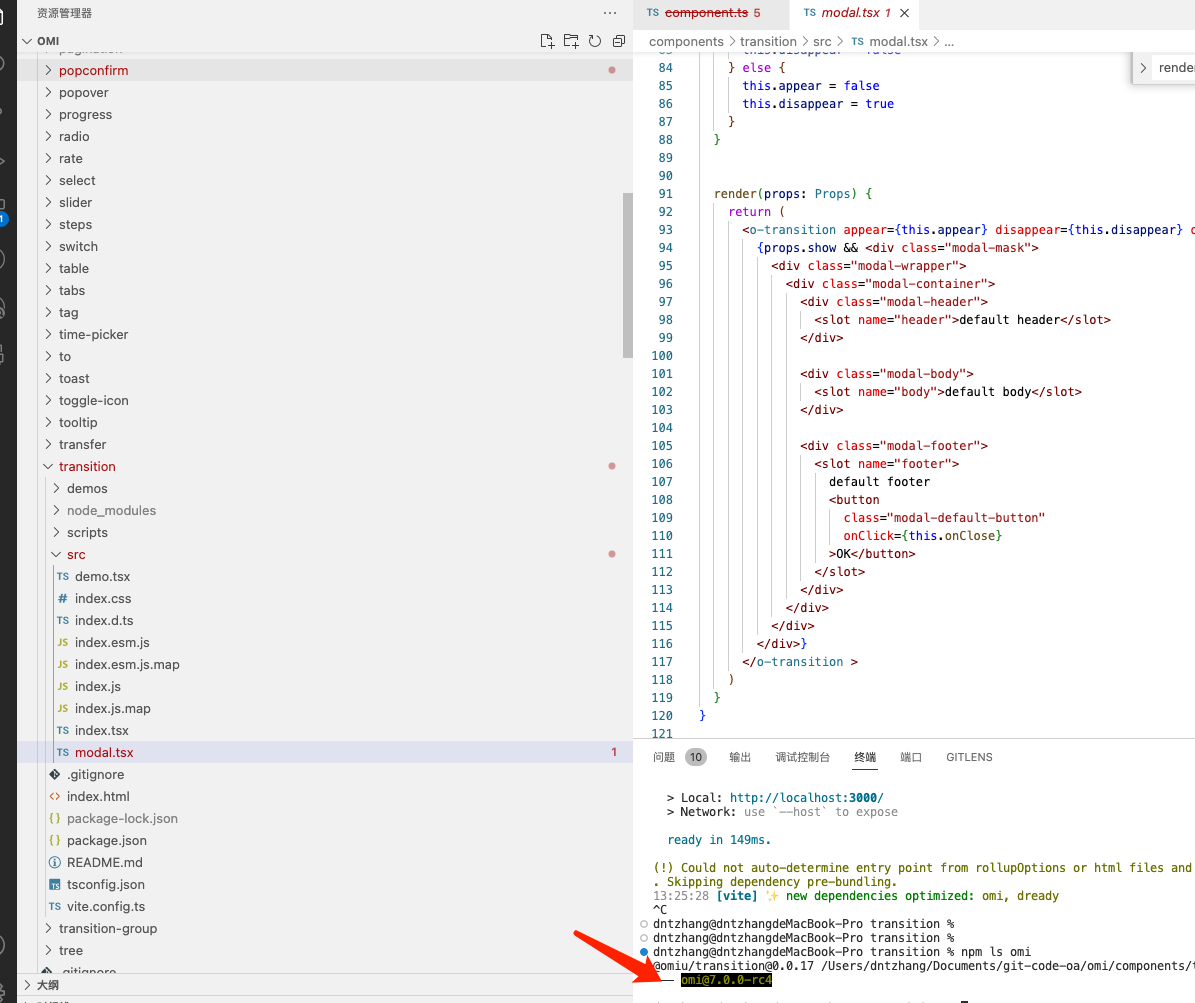Open the GITLENS panel tab

coord(969,757)
